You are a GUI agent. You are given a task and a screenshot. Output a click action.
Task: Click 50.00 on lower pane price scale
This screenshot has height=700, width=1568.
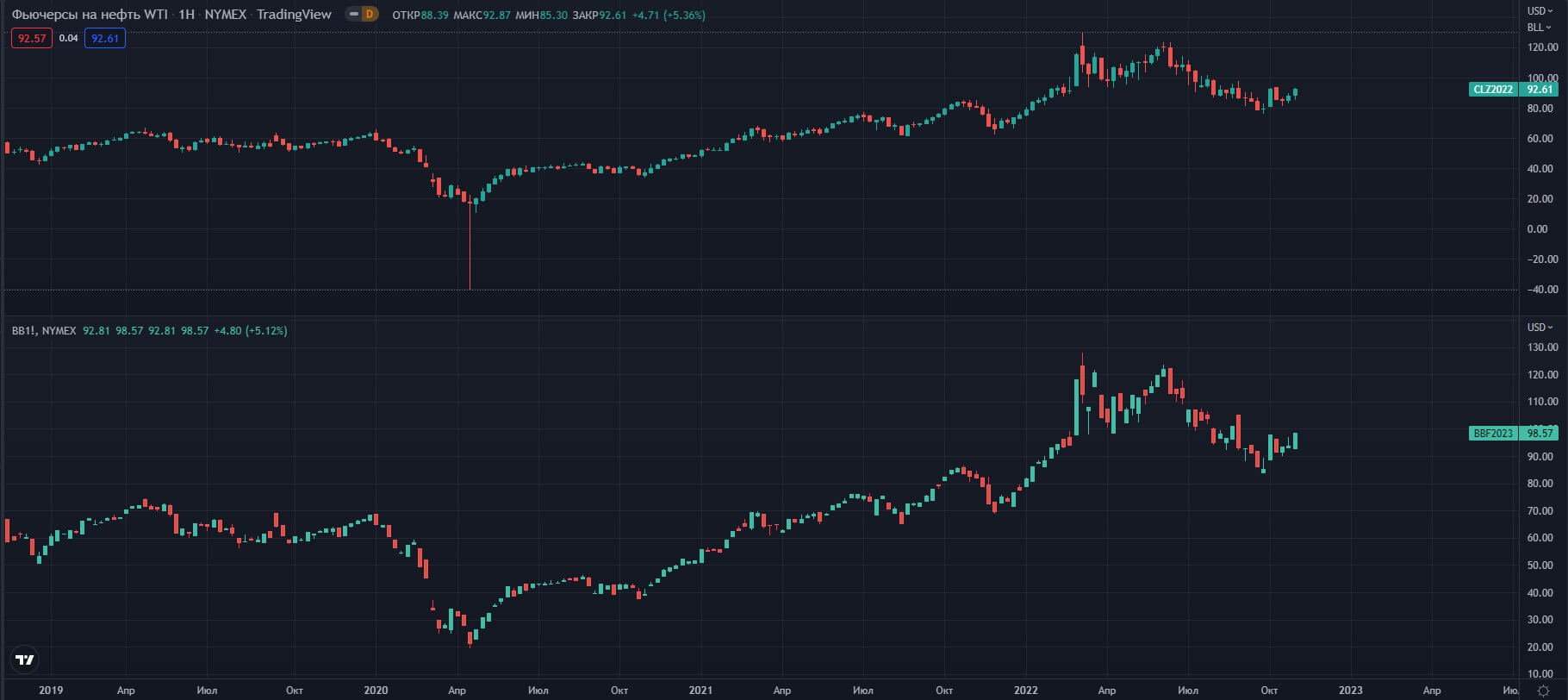[1540, 565]
